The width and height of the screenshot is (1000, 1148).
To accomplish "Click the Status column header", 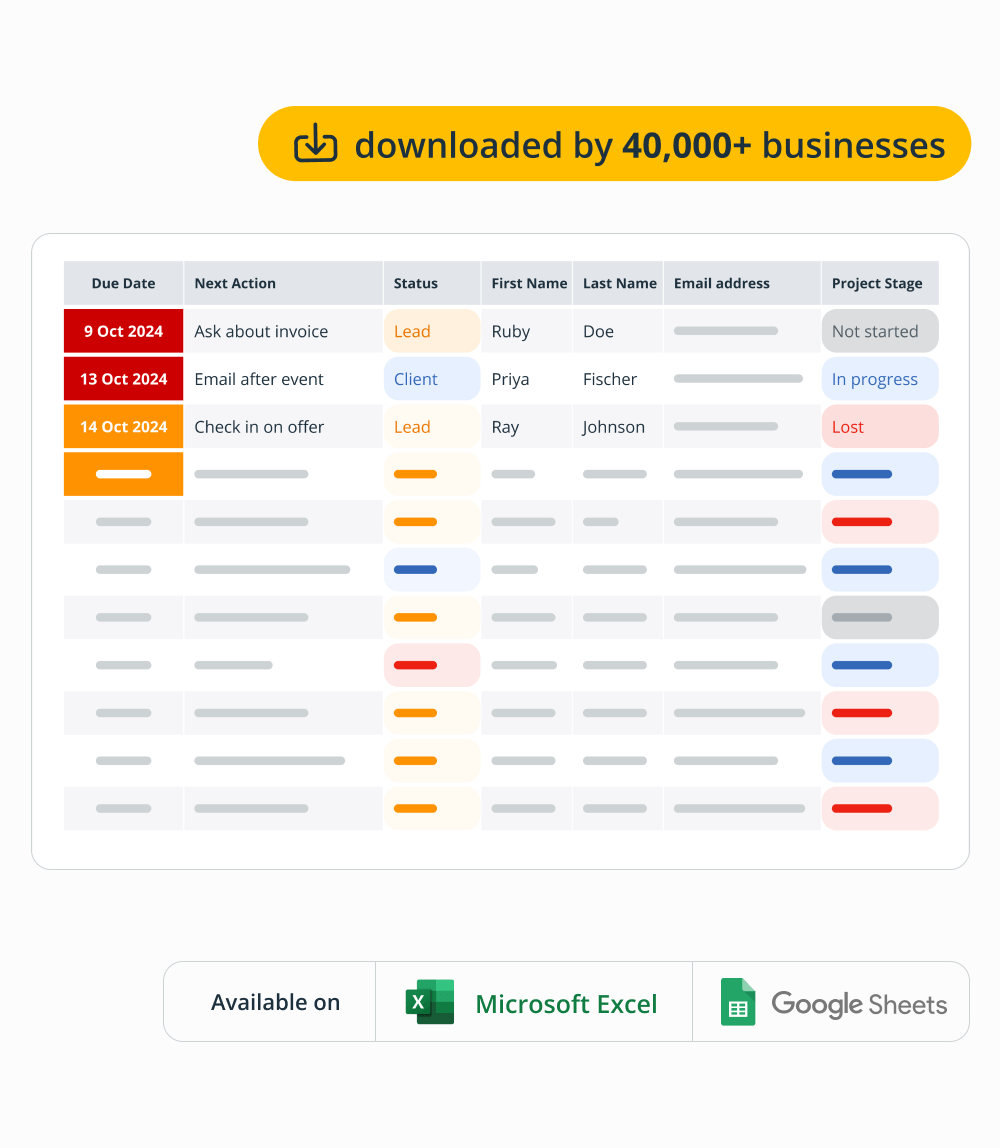I will [x=416, y=283].
